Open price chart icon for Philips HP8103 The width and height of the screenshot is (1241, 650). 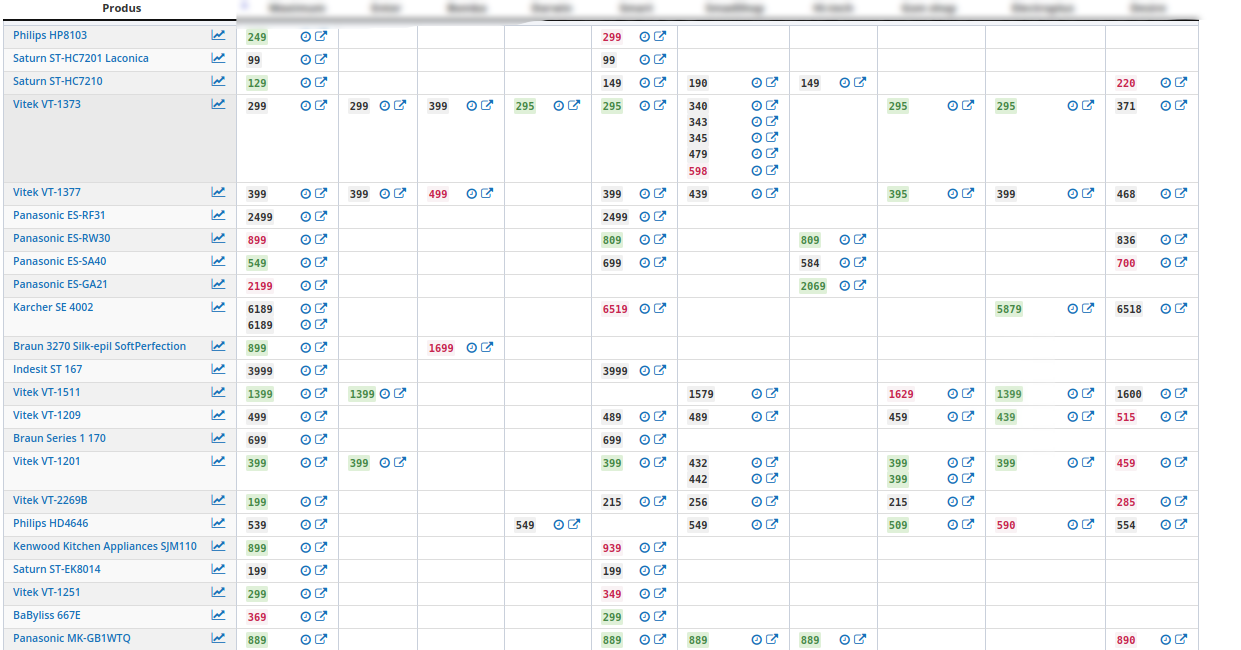(218, 35)
